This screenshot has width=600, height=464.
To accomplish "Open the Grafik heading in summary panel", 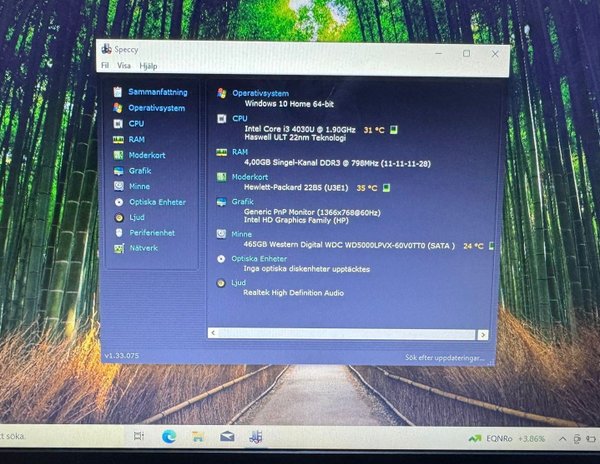I will [x=242, y=202].
